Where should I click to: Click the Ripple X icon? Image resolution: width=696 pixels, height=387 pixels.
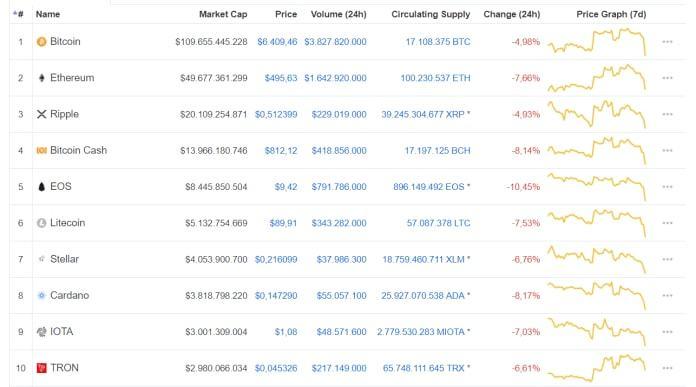(x=41, y=115)
